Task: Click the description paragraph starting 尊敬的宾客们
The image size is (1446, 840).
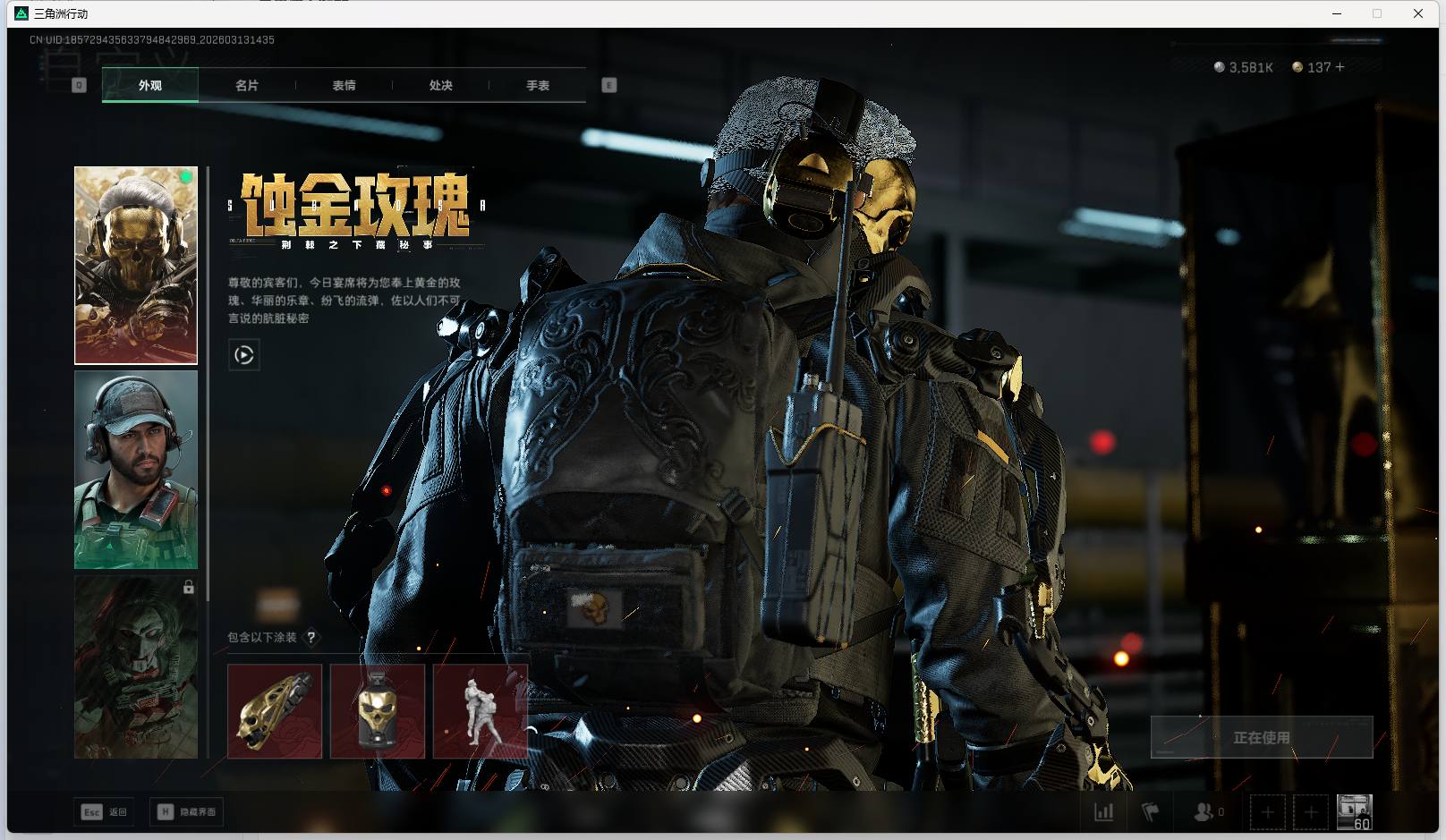Action: click(x=344, y=301)
